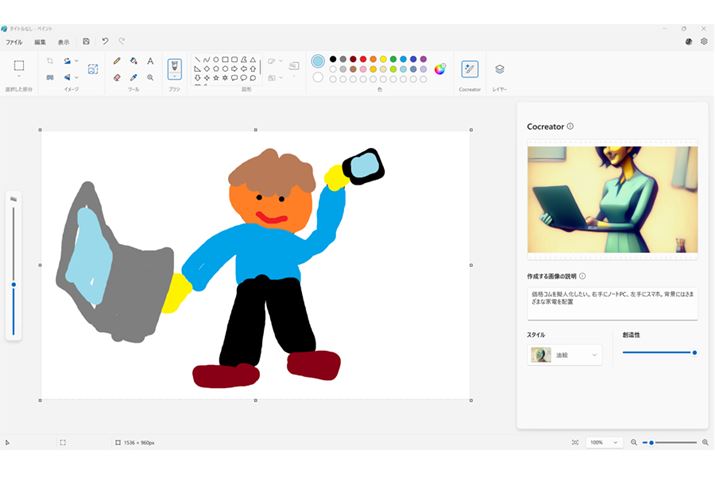
Task: Choose the Text tool
Action: click(x=150, y=61)
